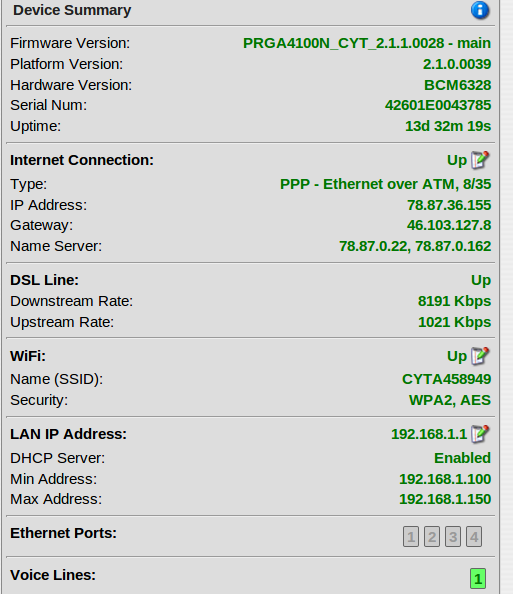Click the WAN IP address 78.87.36.155
Screen dimensions: 513x594
pyautogui.click(x=449, y=205)
